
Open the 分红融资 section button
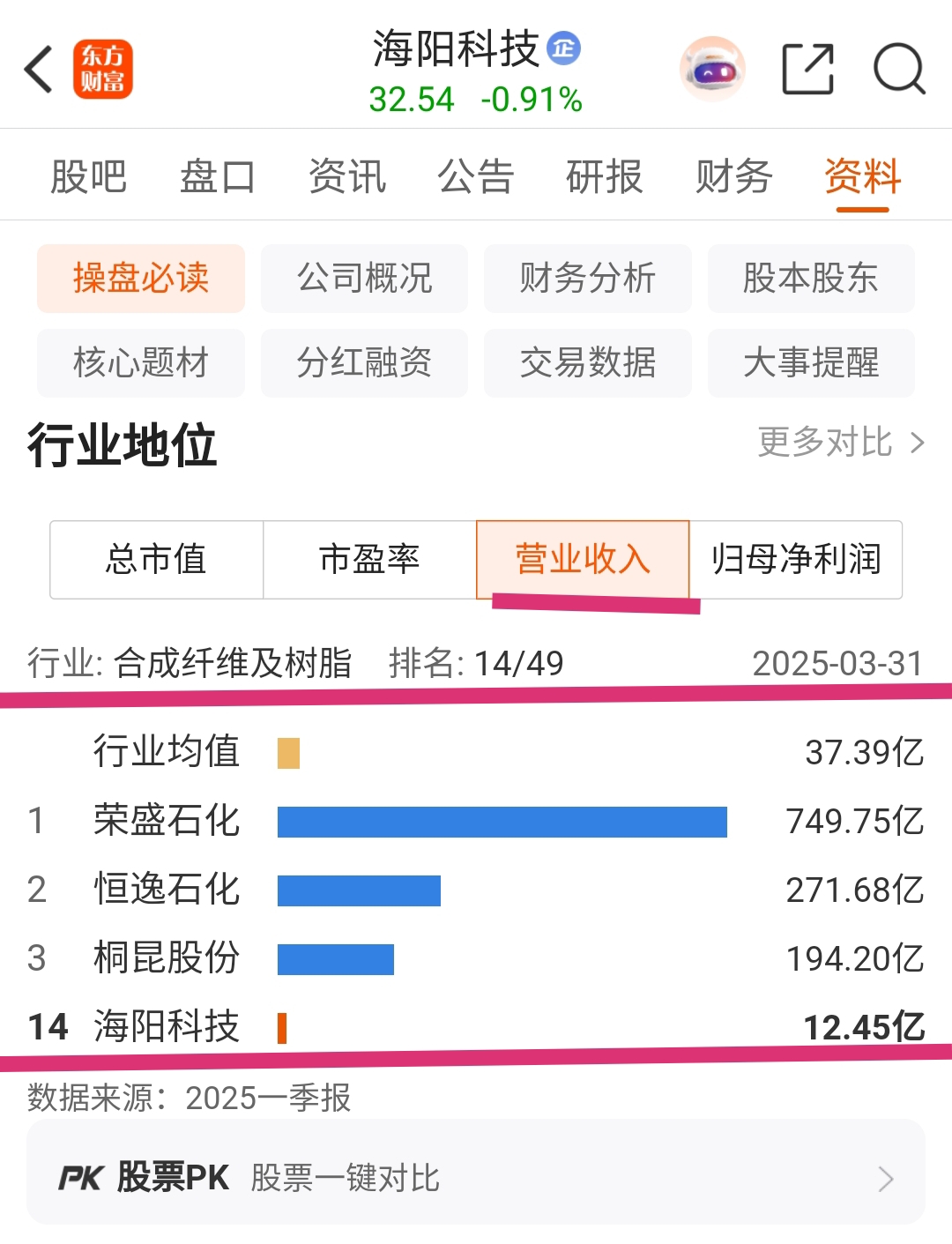point(364,363)
